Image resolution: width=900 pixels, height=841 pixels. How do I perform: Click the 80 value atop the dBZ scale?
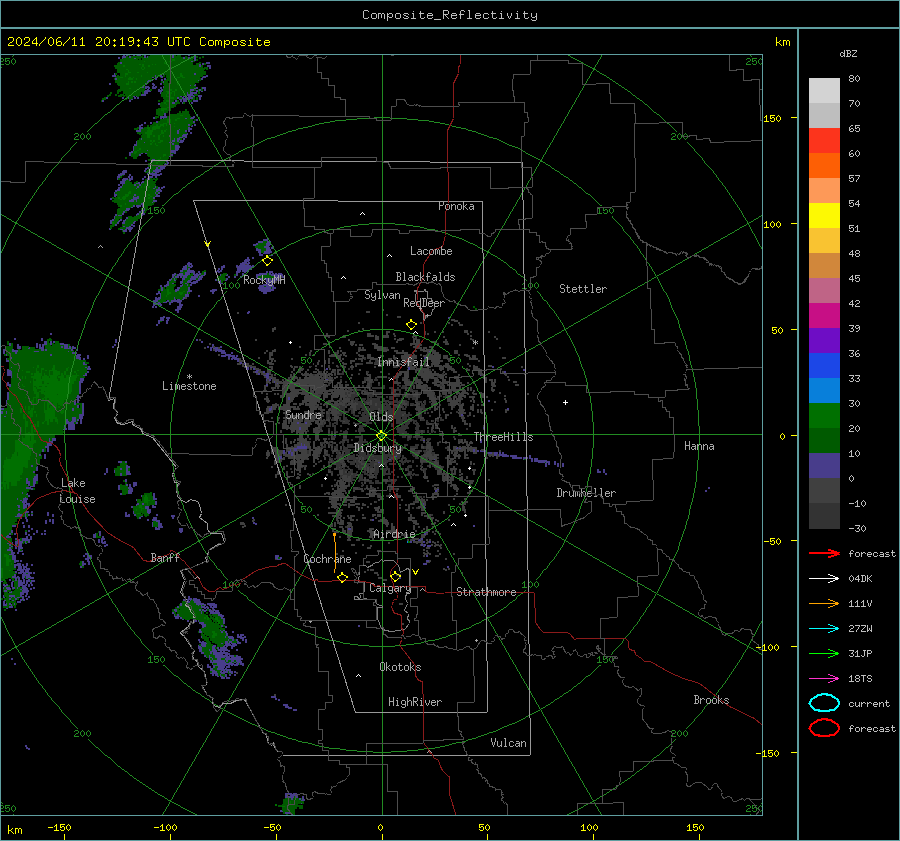click(x=854, y=79)
